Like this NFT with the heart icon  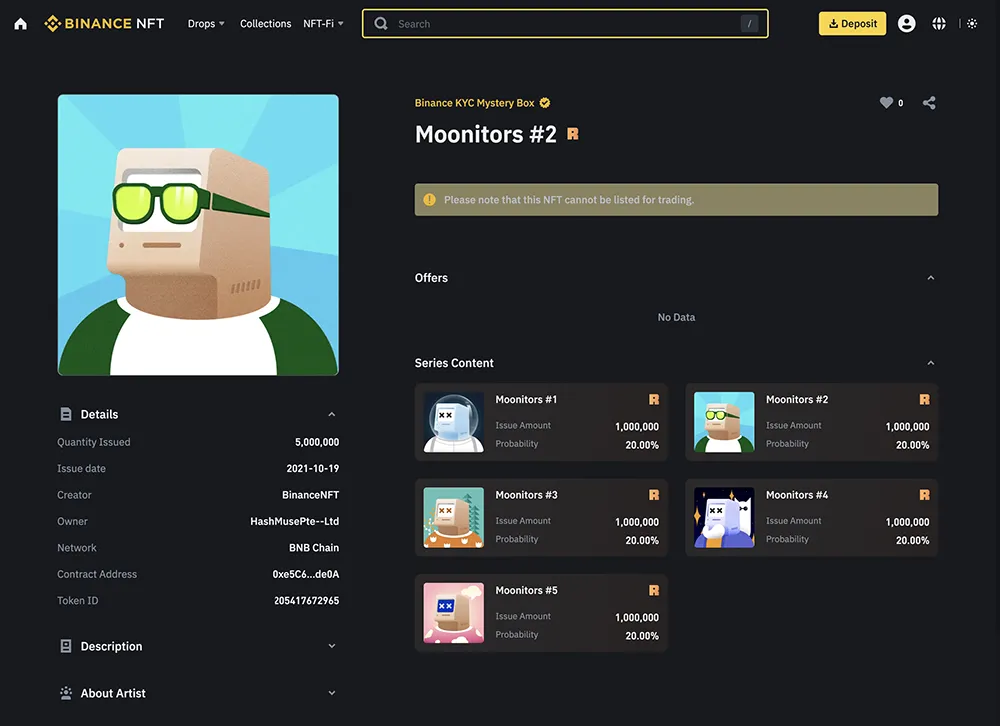[x=886, y=102]
